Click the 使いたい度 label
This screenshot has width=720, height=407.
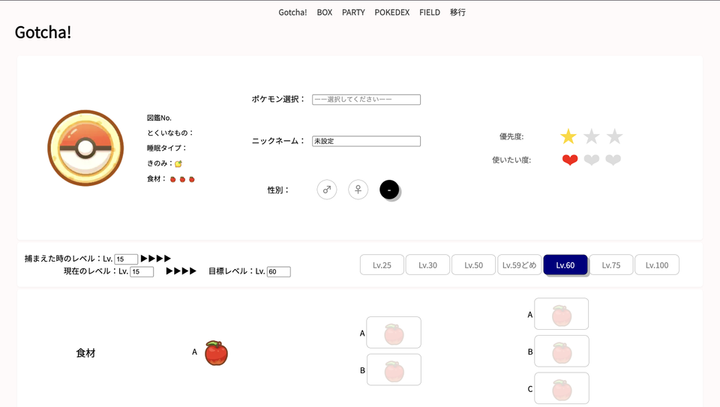[x=512, y=160]
